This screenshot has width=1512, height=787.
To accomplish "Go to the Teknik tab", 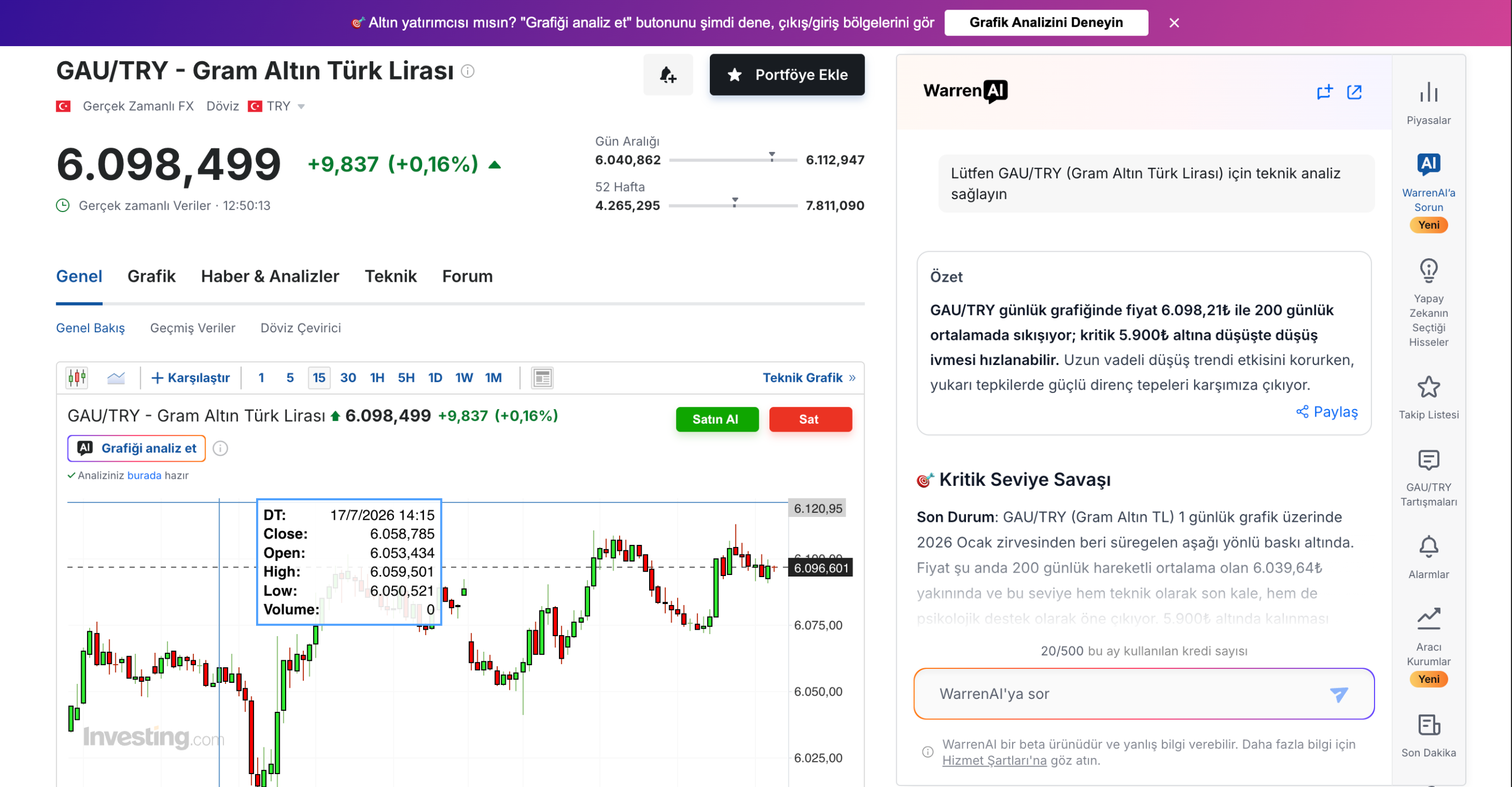I will [x=390, y=276].
